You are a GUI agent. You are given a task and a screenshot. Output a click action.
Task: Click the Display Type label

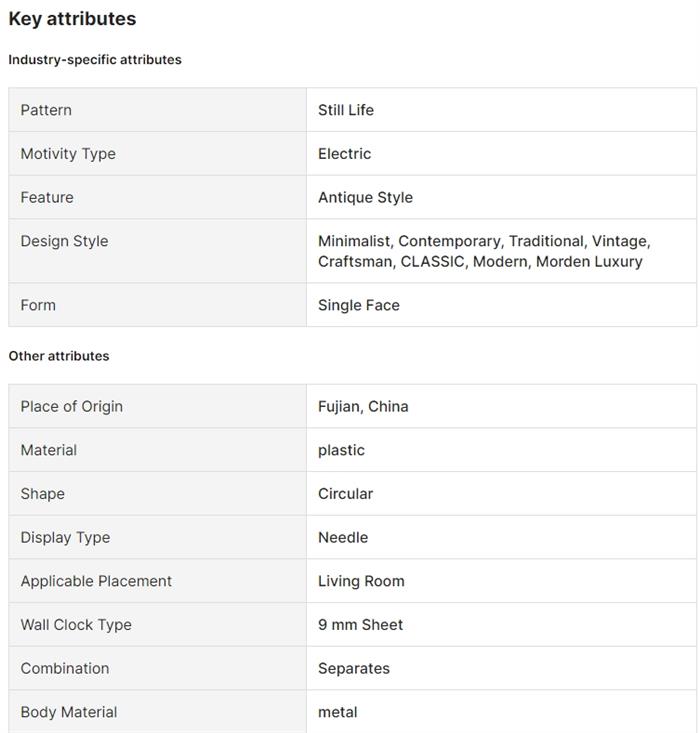[x=65, y=538]
